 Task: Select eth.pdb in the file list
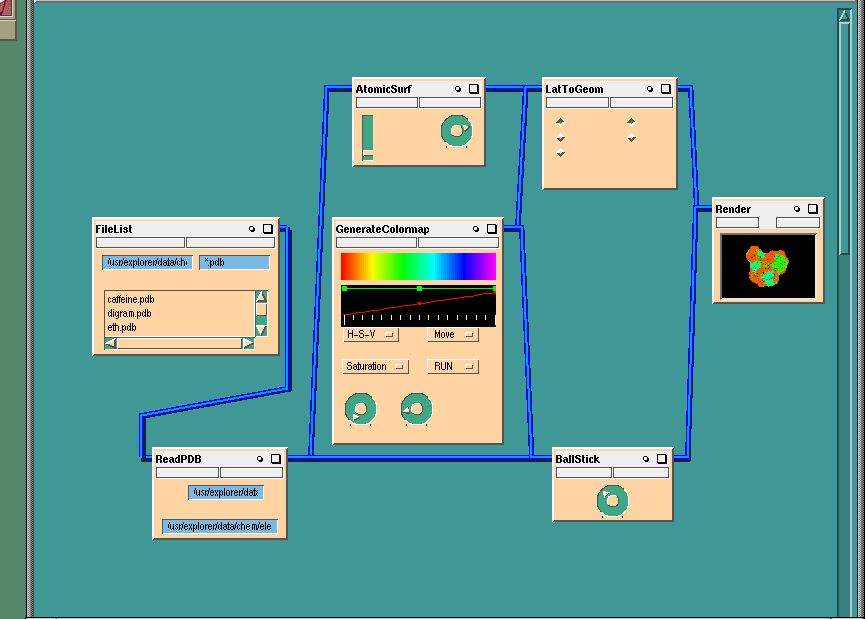pyautogui.click(x=122, y=327)
